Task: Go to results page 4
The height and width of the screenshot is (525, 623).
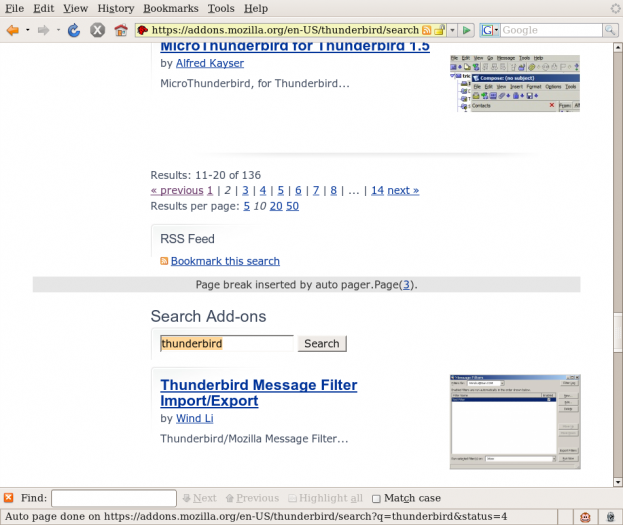Action: pos(263,190)
